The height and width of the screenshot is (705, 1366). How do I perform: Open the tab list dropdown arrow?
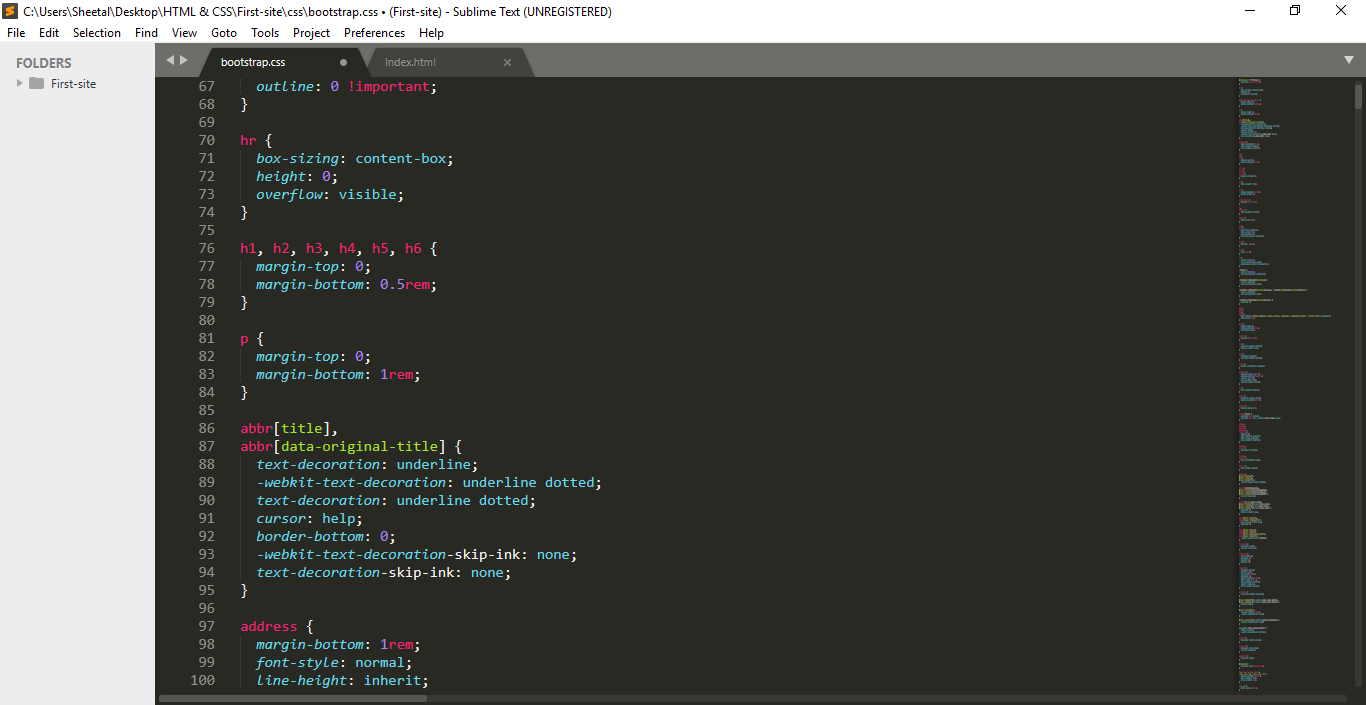[x=1348, y=60]
